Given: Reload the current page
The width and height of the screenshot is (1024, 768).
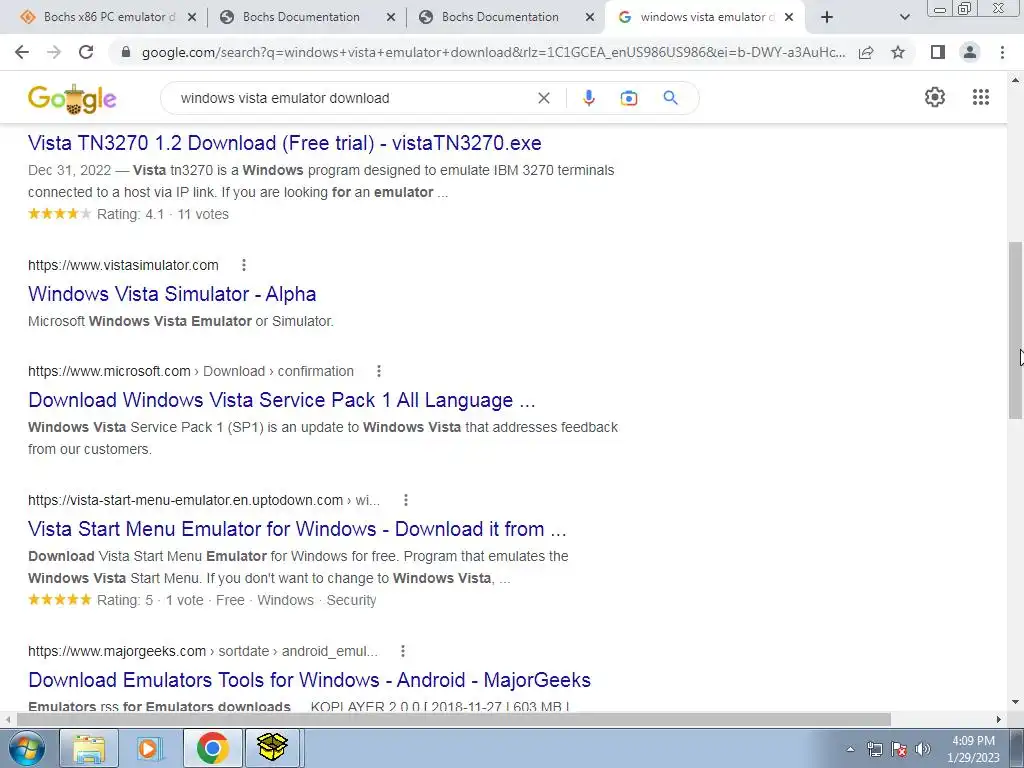Looking at the screenshot, I should (86, 52).
